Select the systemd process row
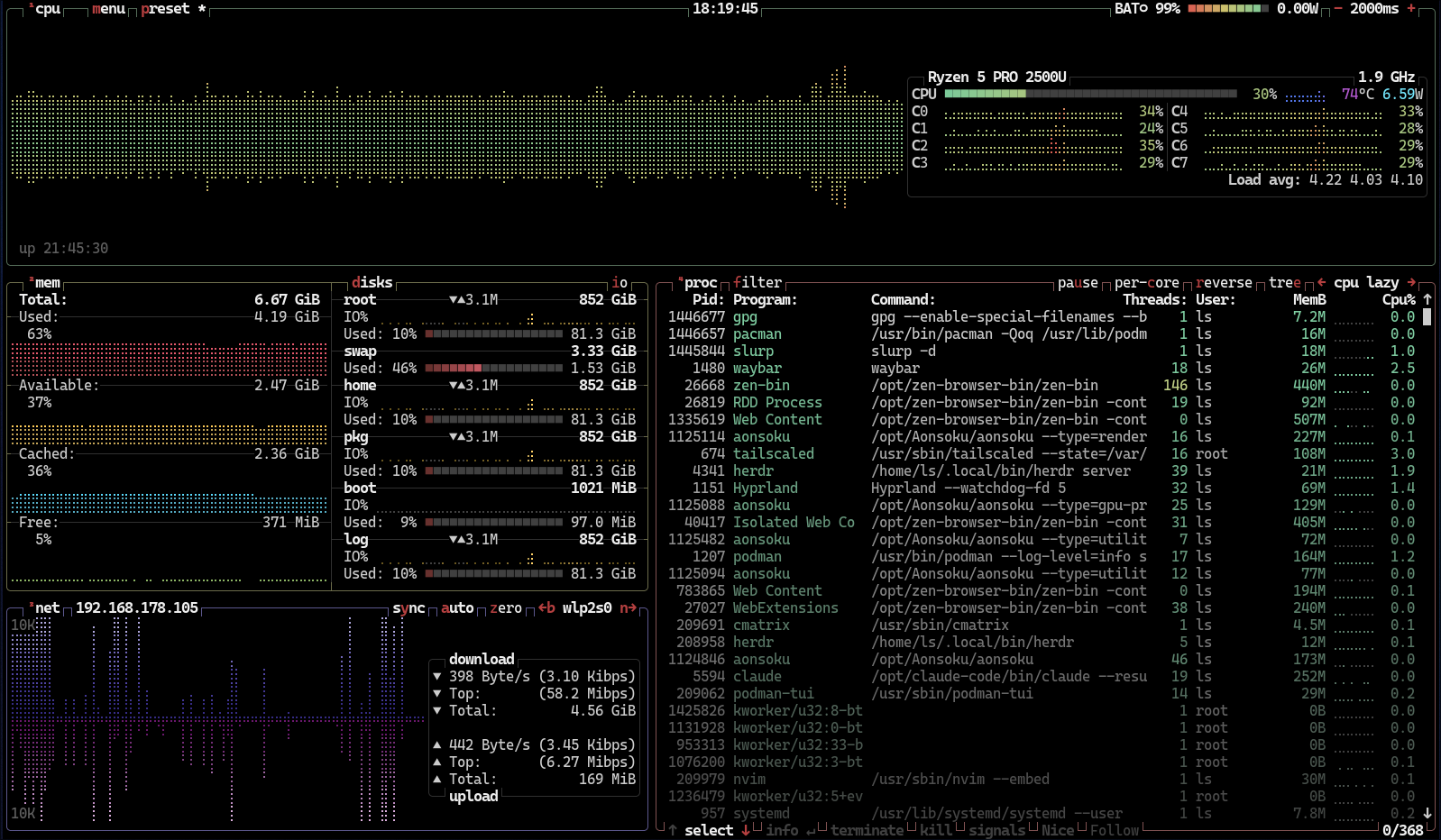This screenshot has height=840, width=1441. pyautogui.click(x=1042, y=813)
